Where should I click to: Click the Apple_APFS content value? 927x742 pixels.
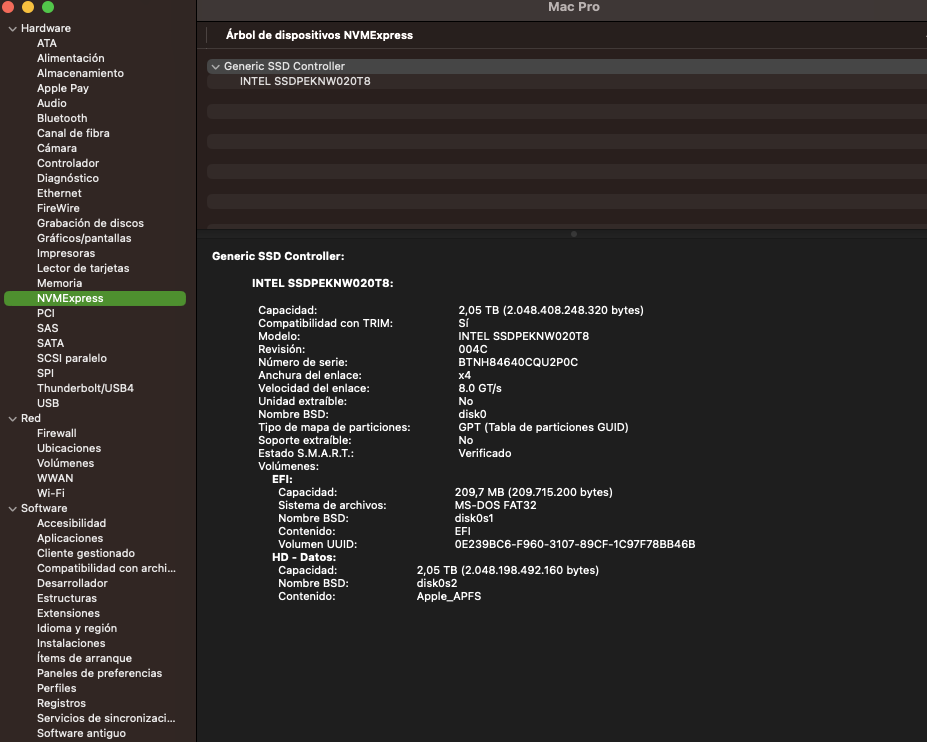click(x=449, y=597)
